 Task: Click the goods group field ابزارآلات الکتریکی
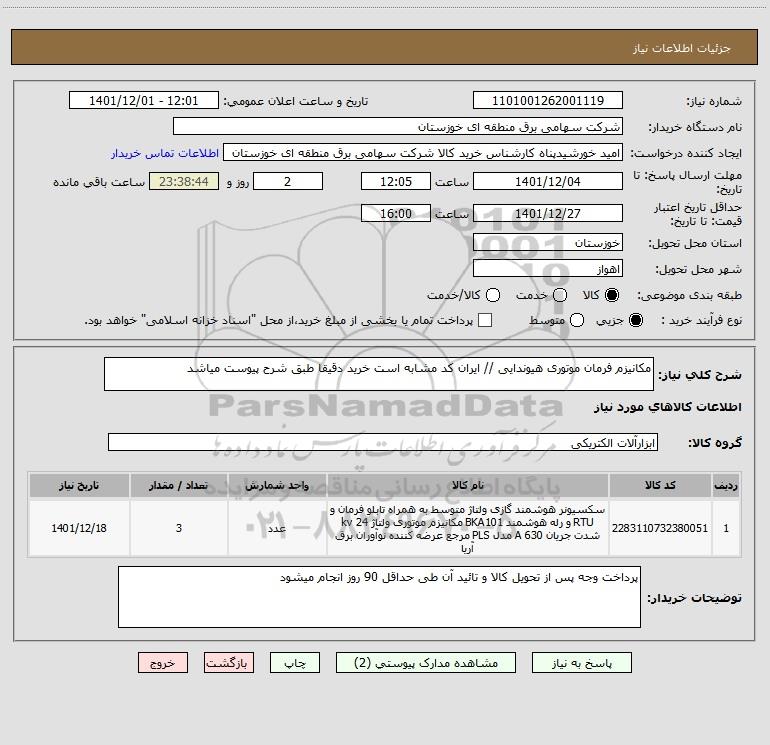coord(383,442)
